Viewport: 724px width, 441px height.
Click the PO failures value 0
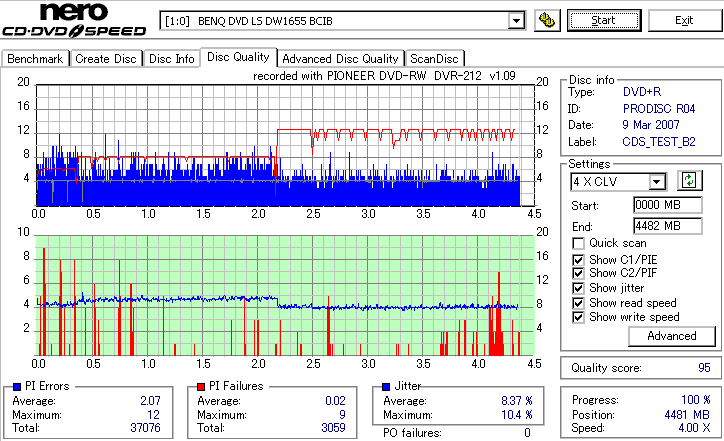coord(527,433)
